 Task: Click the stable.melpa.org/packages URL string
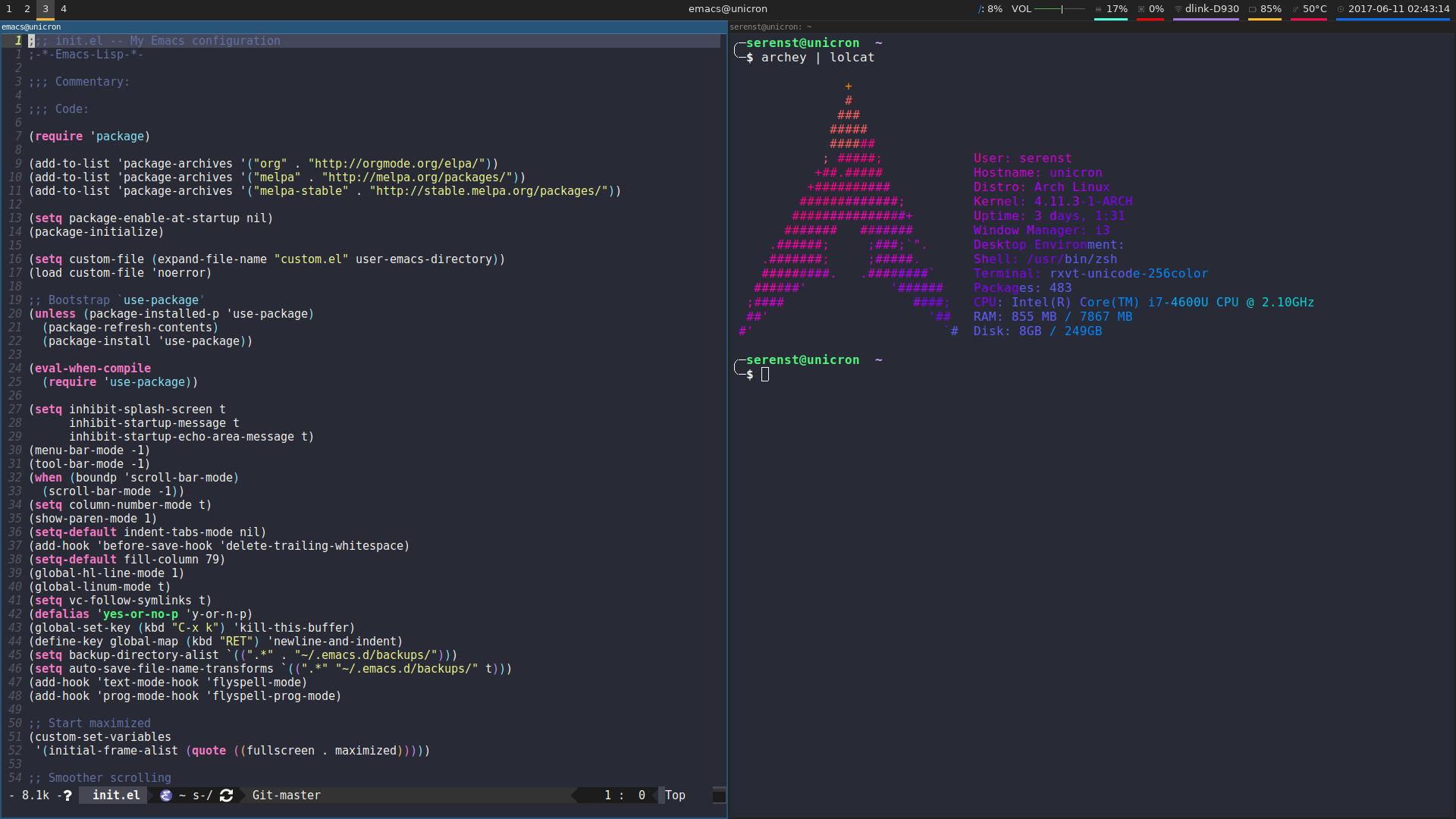click(x=489, y=191)
